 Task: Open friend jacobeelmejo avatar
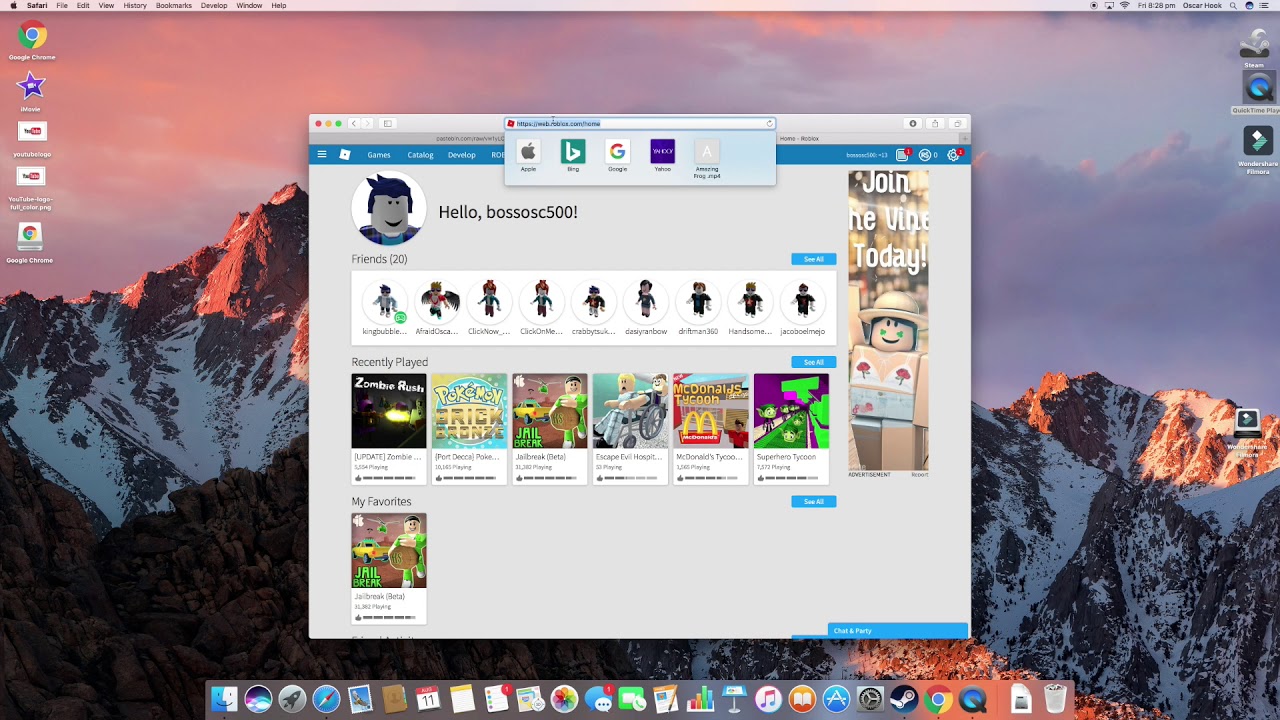tap(803, 301)
